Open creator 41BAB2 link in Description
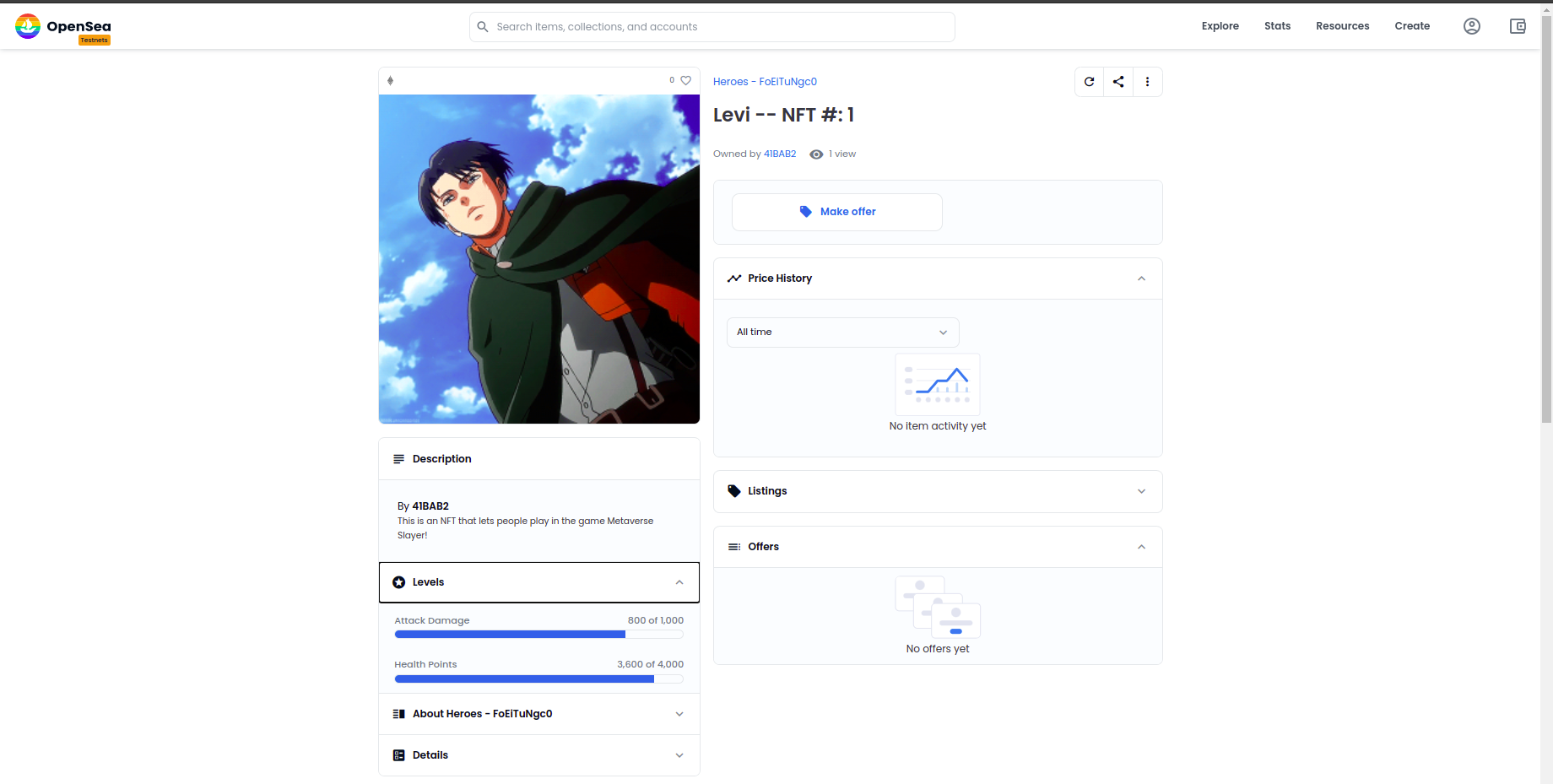This screenshot has height=784, width=1553. click(x=430, y=506)
